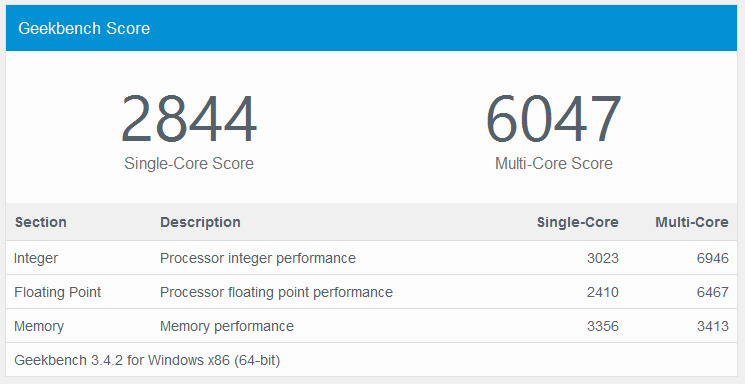Click the Single-Core column header

(577, 222)
